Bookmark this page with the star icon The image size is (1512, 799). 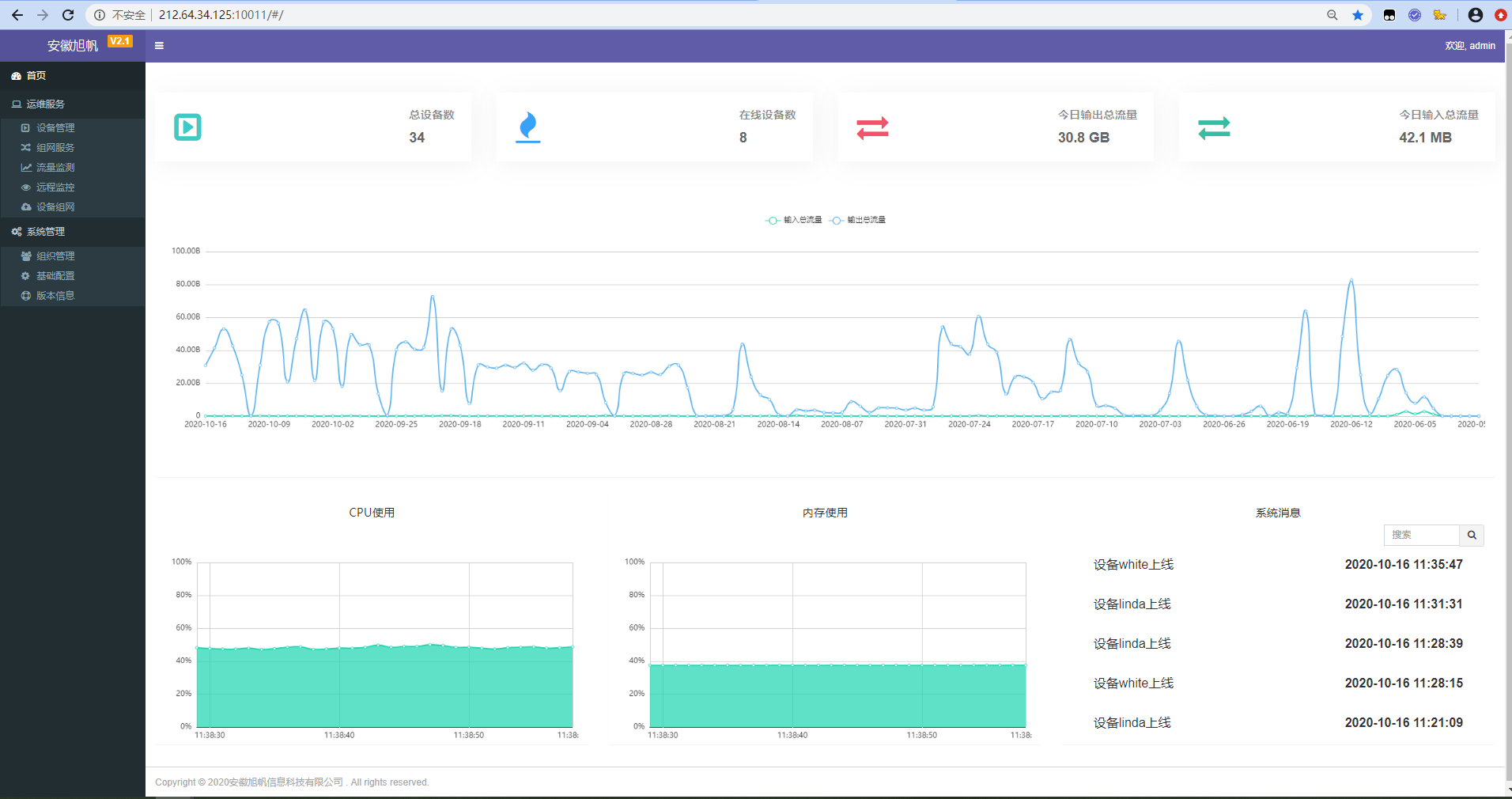click(x=1358, y=15)
